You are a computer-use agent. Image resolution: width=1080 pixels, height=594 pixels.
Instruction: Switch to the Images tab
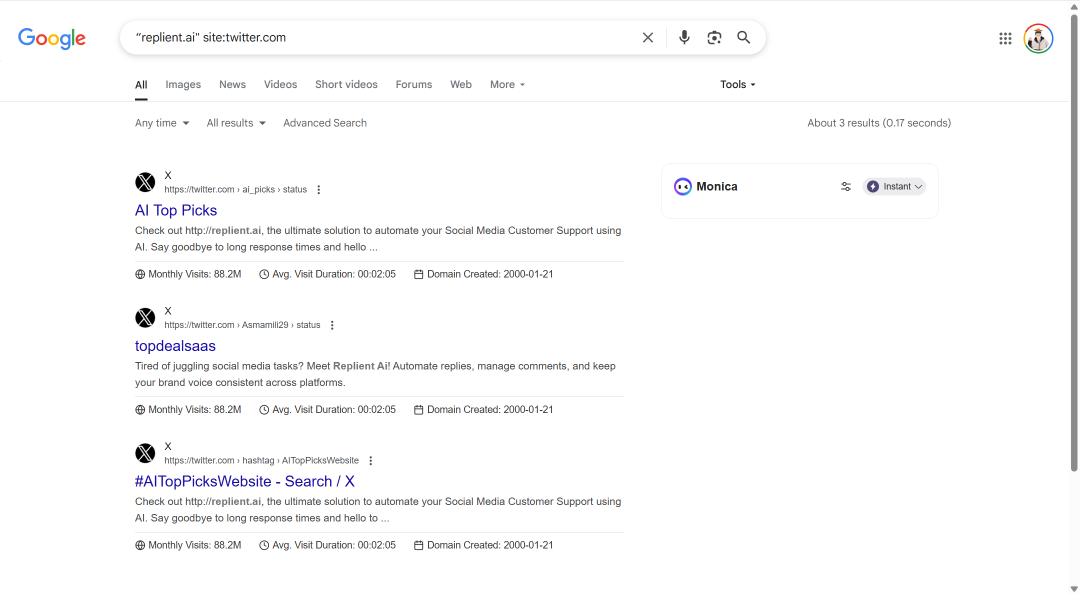(183, 84)
